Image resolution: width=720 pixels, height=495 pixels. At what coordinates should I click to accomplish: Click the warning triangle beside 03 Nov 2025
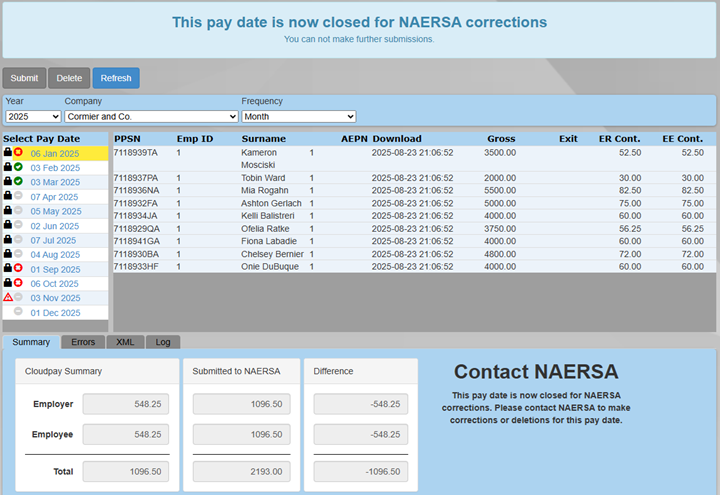pyautogui.click(x=8, y=298)
